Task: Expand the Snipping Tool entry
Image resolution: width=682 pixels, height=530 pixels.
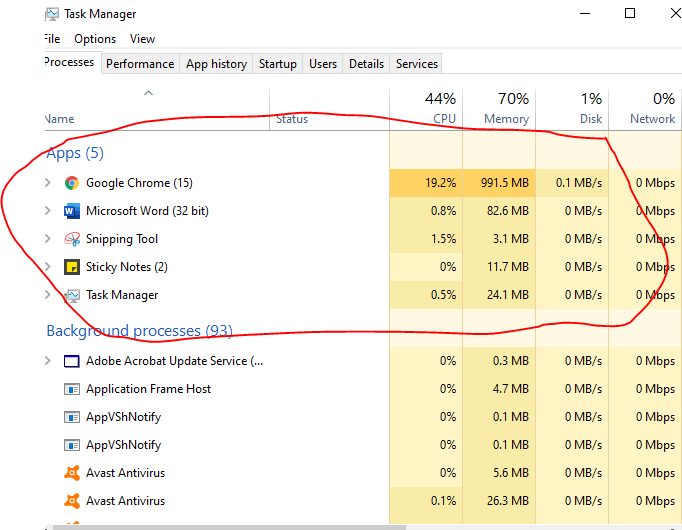Action: click(x=47, y=238)
